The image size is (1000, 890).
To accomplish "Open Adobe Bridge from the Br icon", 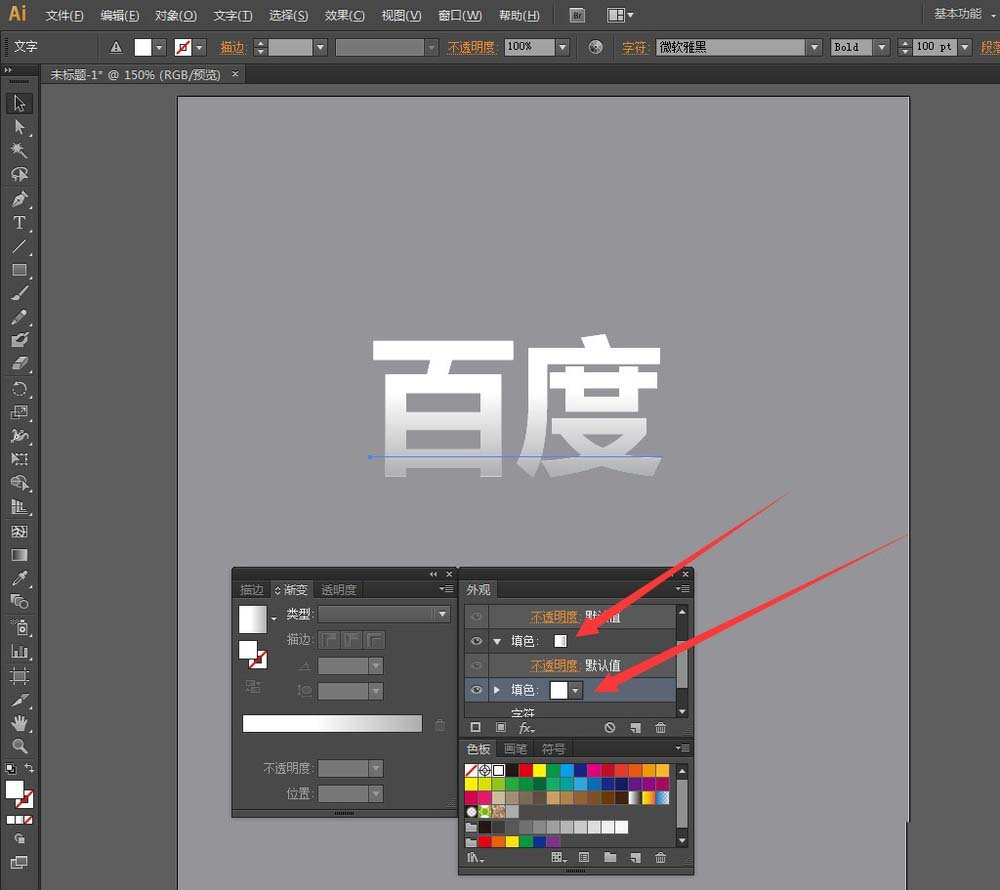I will pos(577,15).
